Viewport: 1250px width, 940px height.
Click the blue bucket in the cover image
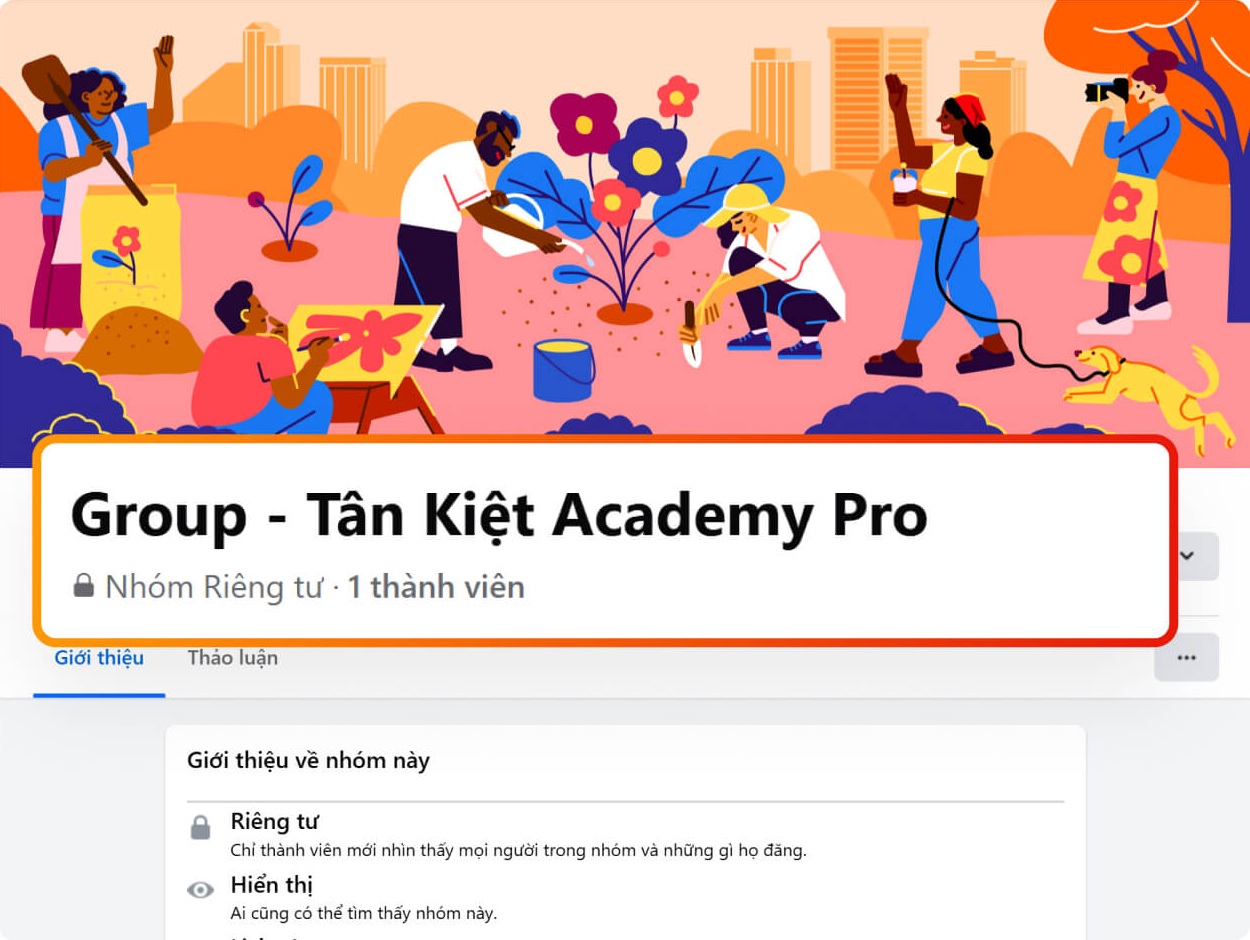[563, 369]
